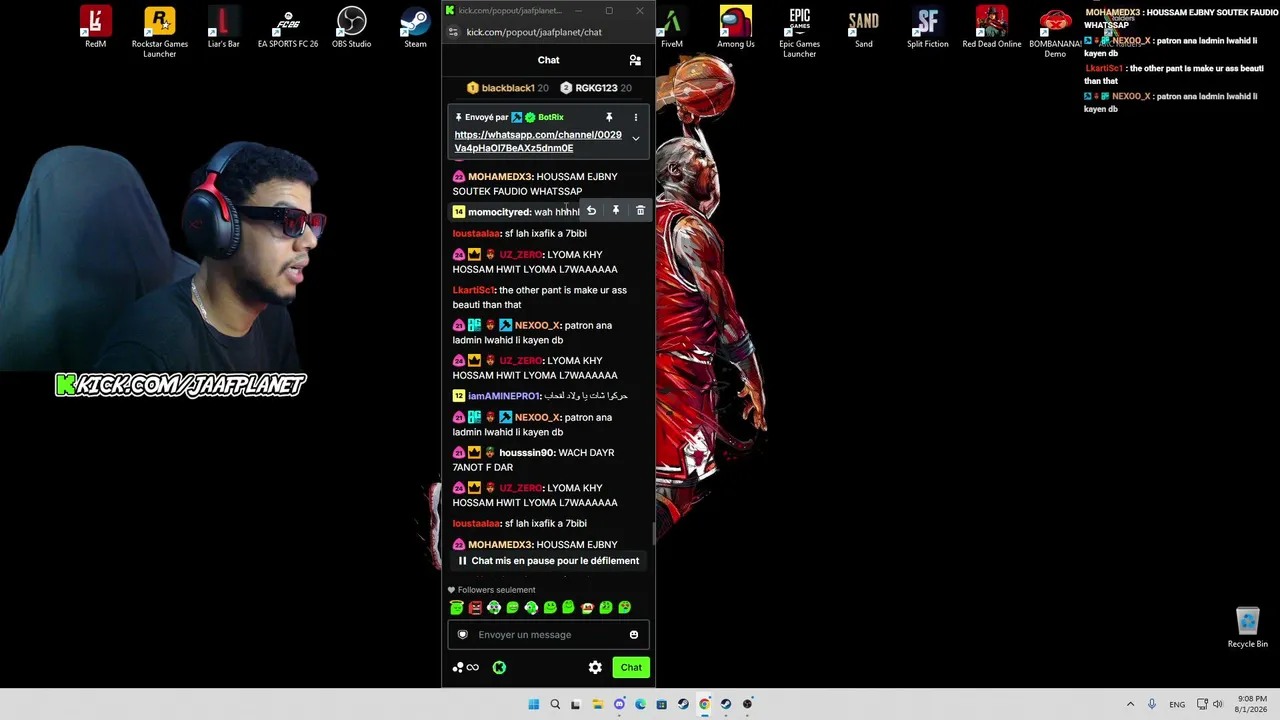Open the Windows Start menu

click(x=533, y=704)
